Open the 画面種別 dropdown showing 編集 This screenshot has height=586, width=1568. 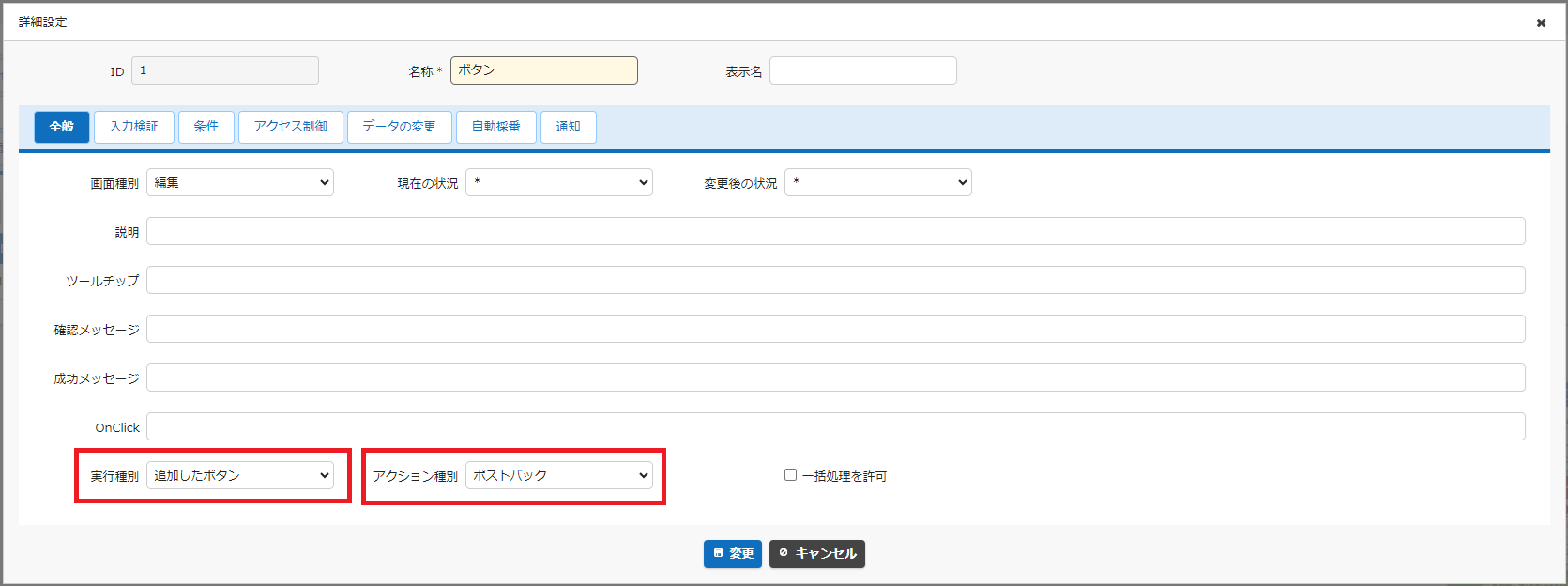(240, 182)
